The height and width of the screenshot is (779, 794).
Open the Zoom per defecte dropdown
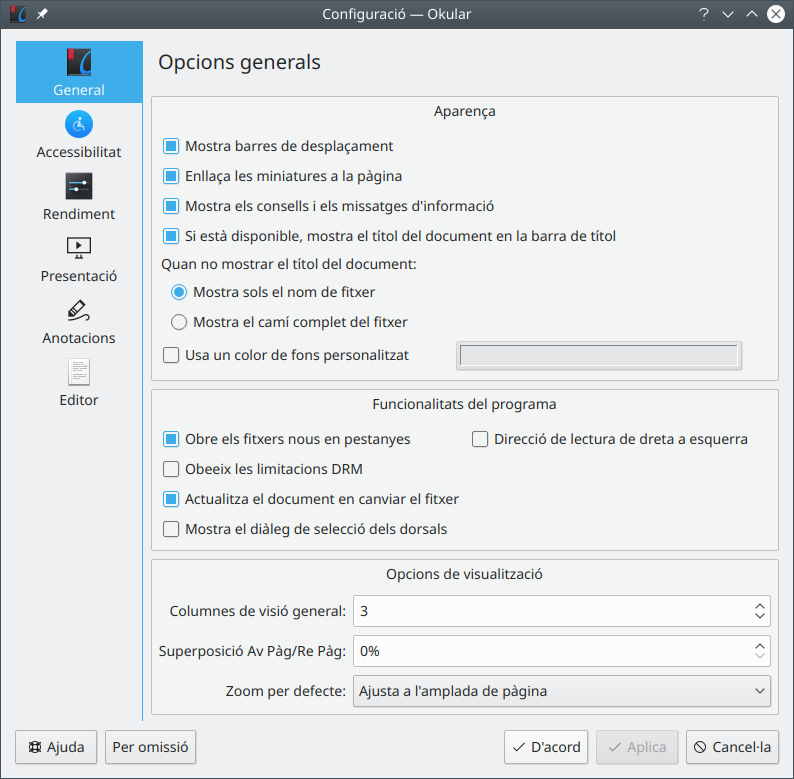(x=561, y=691)
